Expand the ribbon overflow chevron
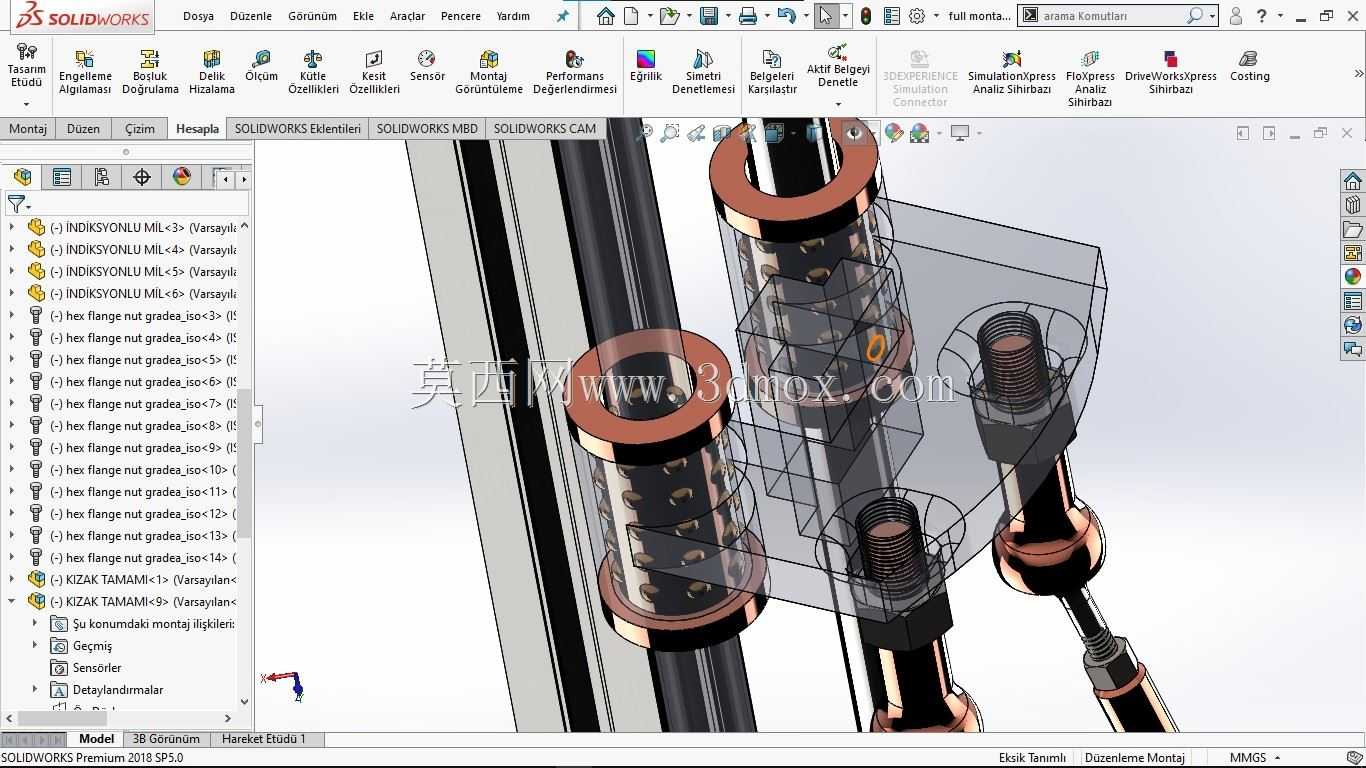 pyautogui.click(x=1358, y=73)
